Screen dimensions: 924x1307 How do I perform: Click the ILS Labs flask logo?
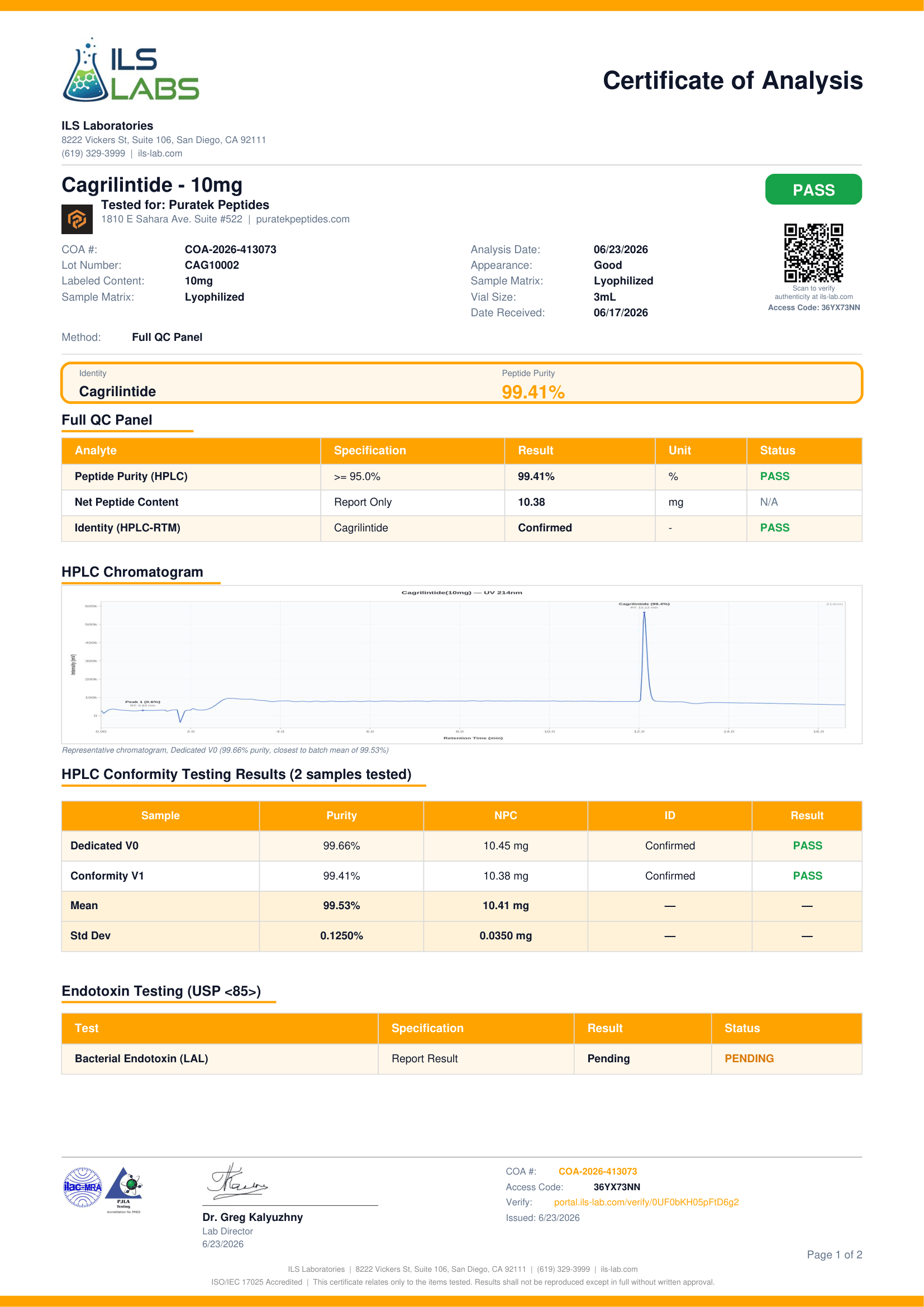(130, 69)
